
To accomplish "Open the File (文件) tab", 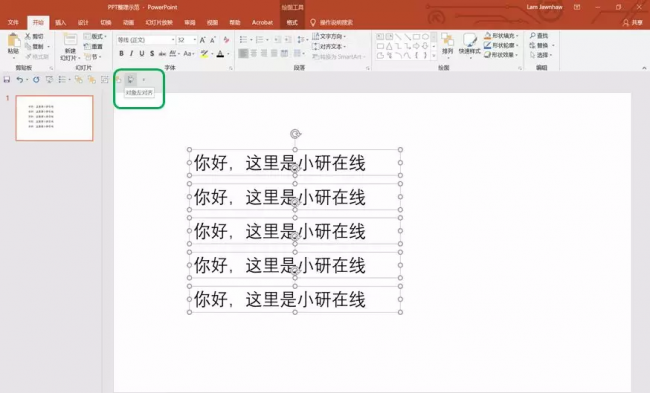I will pos(13,22).
